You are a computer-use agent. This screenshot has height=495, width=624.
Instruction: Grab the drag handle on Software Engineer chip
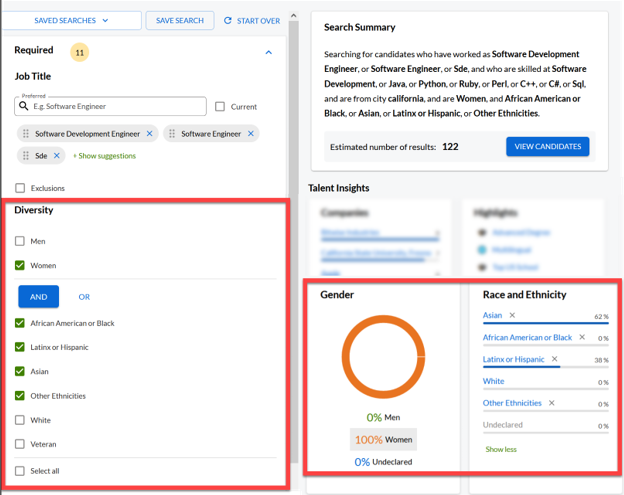click(172, 134)
